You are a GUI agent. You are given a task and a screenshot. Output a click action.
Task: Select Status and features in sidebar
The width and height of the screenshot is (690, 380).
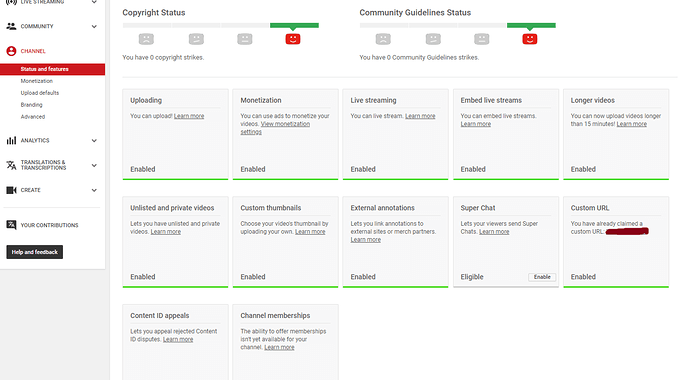tap(52, 69)
